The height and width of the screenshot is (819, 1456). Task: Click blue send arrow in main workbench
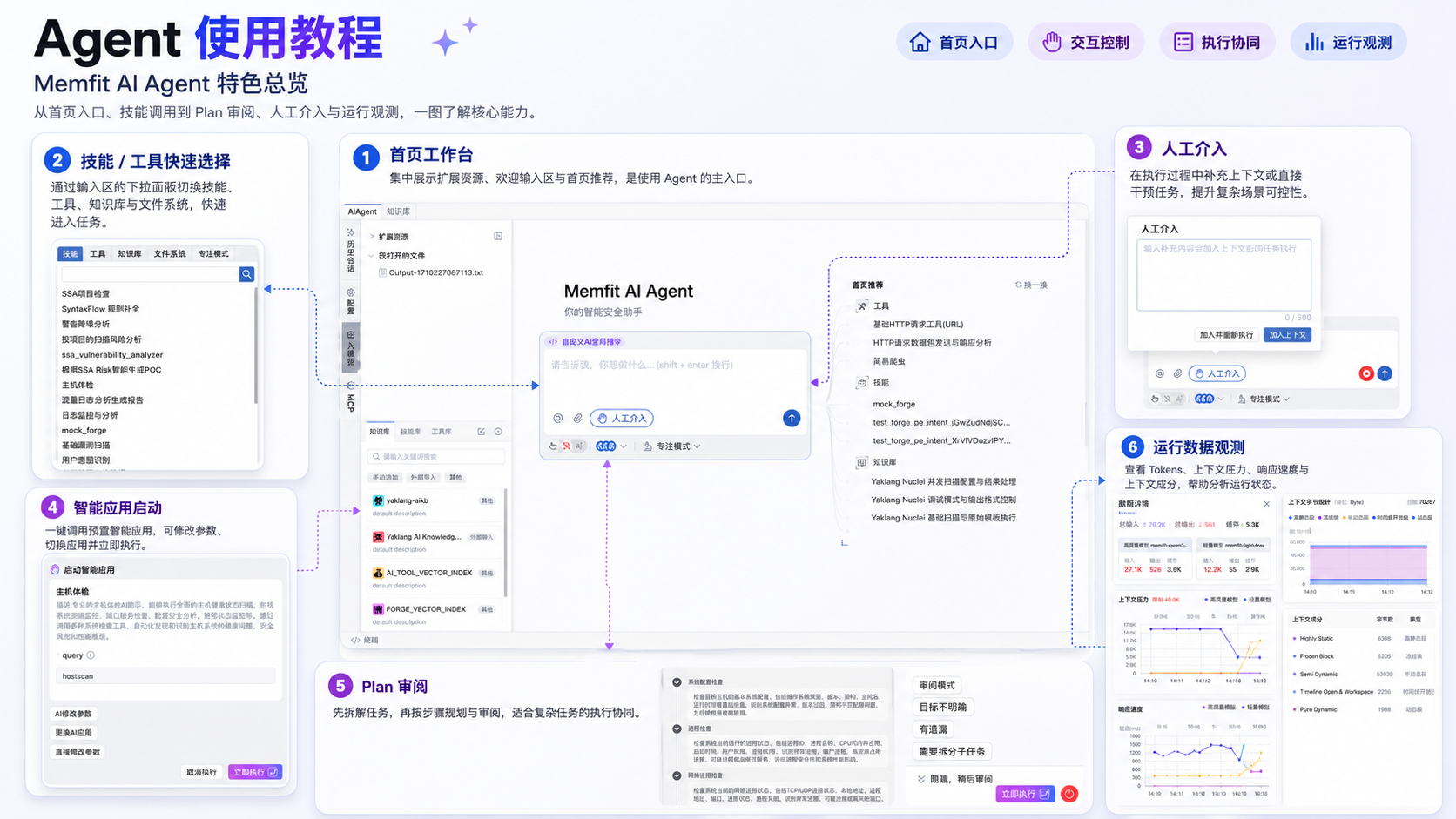click(792, 419)
